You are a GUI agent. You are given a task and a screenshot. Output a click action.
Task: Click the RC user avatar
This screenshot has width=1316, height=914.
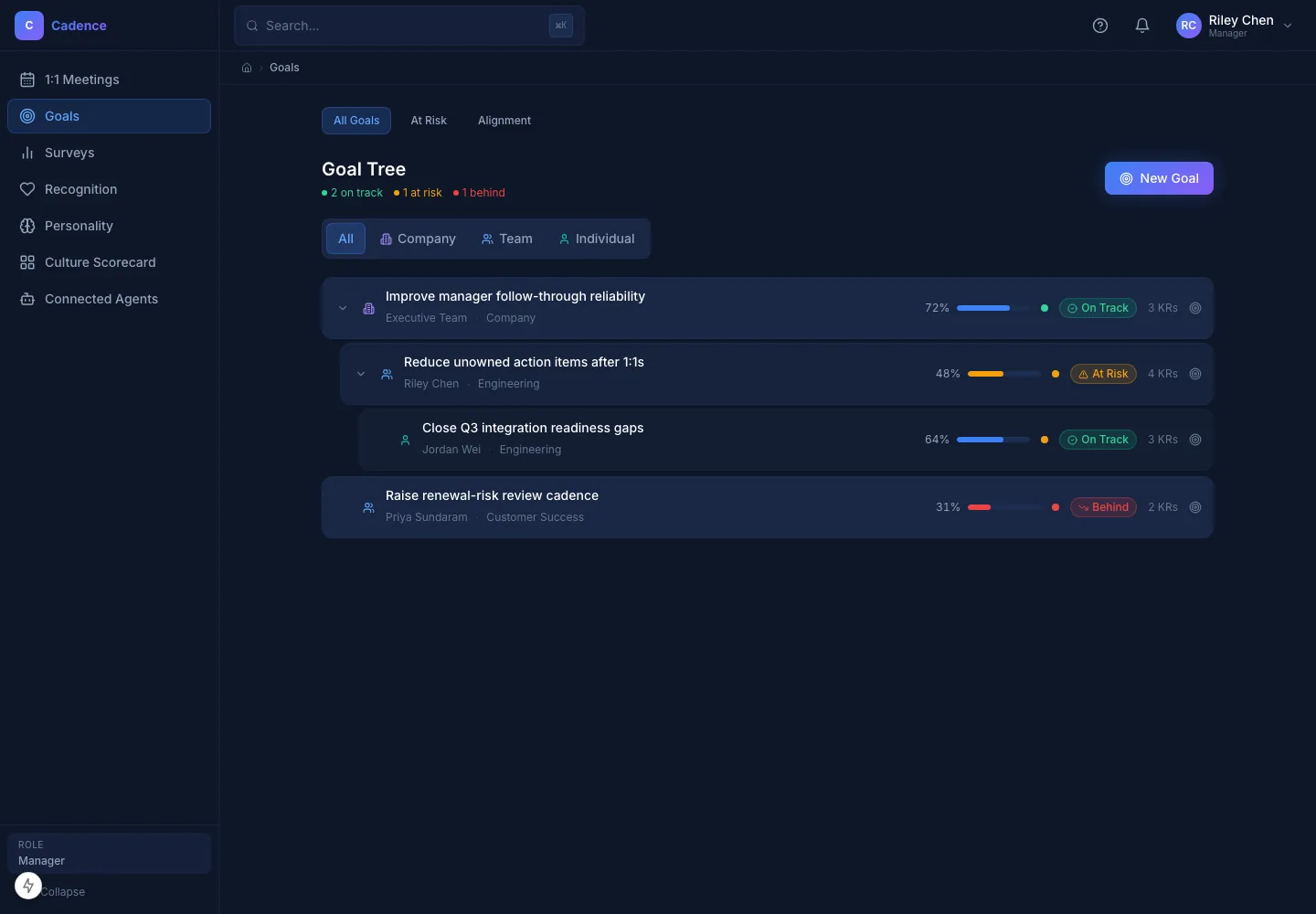pyautogui.click(x=1189, y=26)
